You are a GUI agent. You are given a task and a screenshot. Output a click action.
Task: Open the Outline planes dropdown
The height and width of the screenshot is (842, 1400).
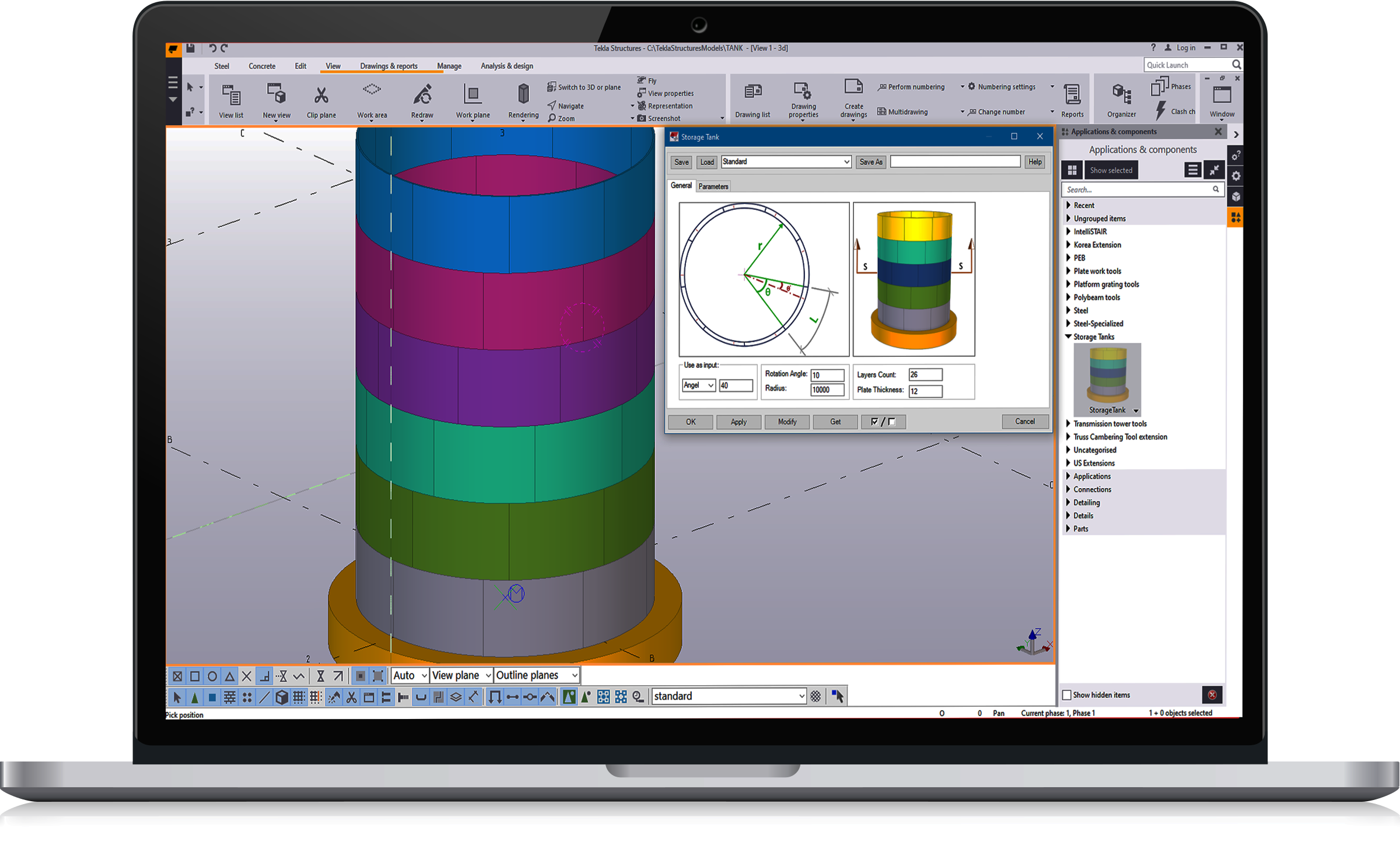tap(537, 675)
